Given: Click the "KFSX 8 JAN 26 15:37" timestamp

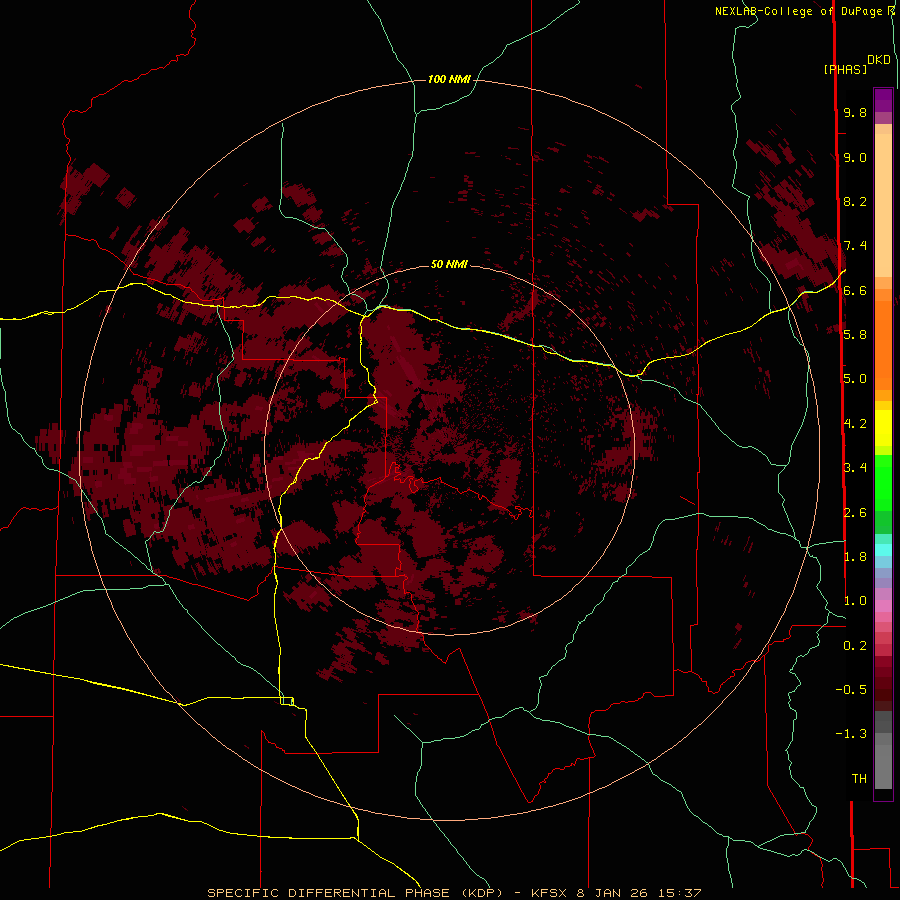Looking at the screenshot, I should (x=616, y=893).
